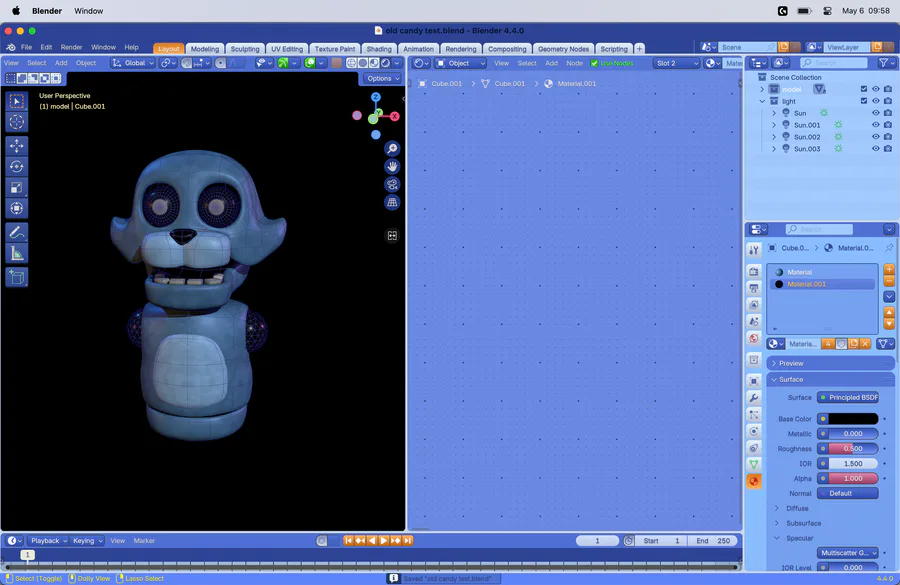
Task: Open the Global orientation dropdown
Action: (133, 63)
